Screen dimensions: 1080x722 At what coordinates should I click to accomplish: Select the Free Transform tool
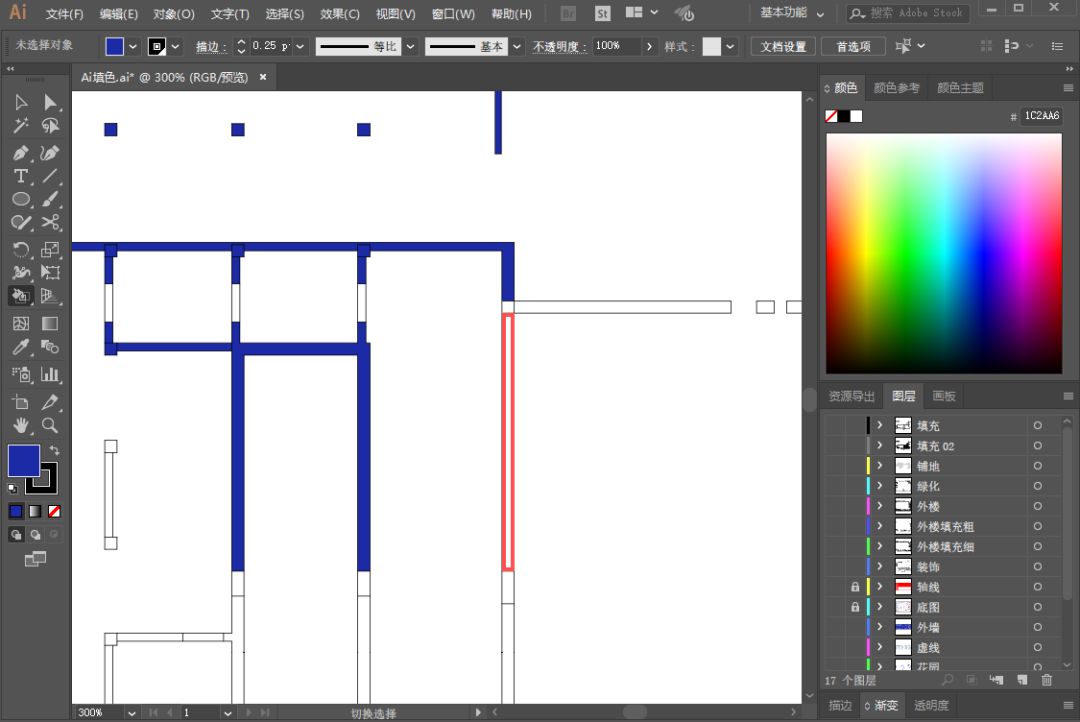50,272
